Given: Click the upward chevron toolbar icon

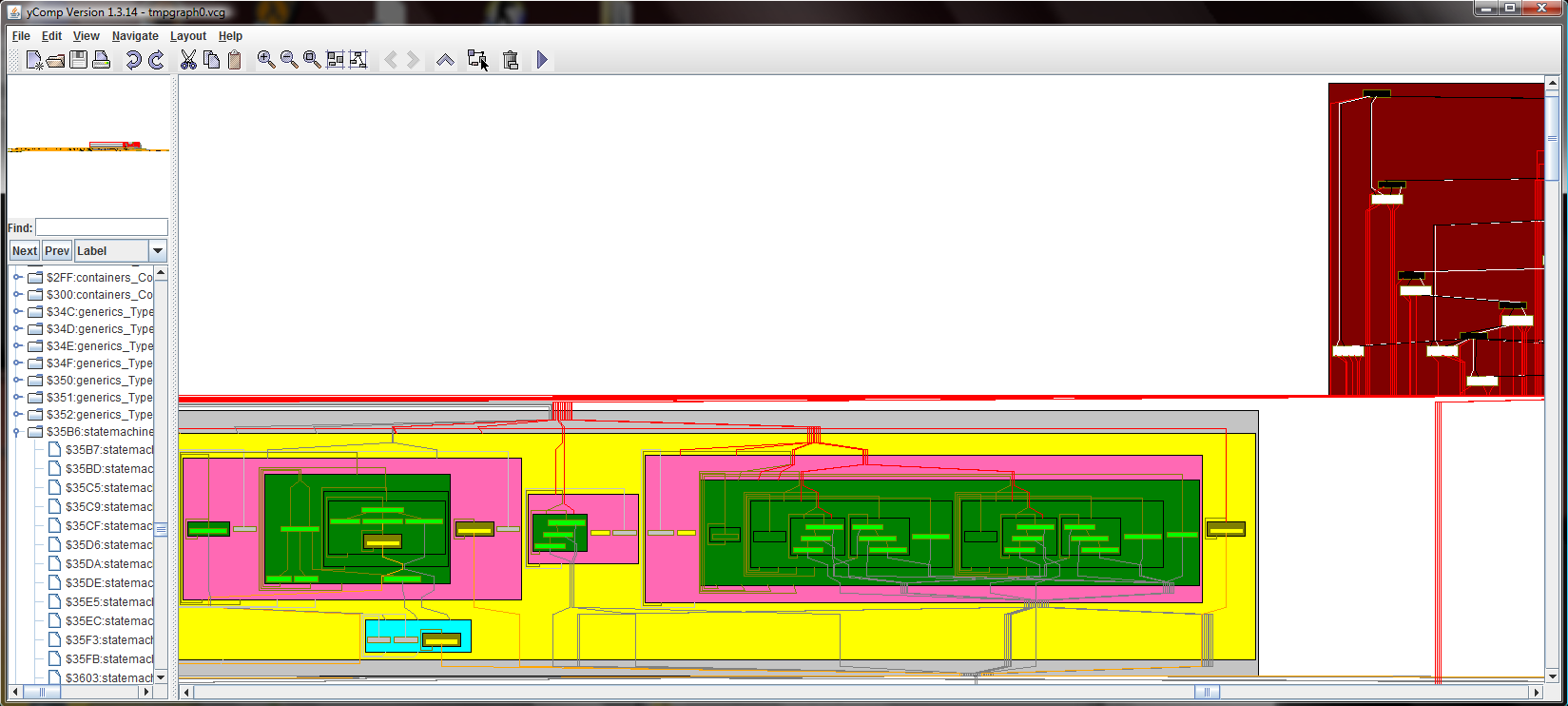Looking at the screenshot, I should point(445,60).
